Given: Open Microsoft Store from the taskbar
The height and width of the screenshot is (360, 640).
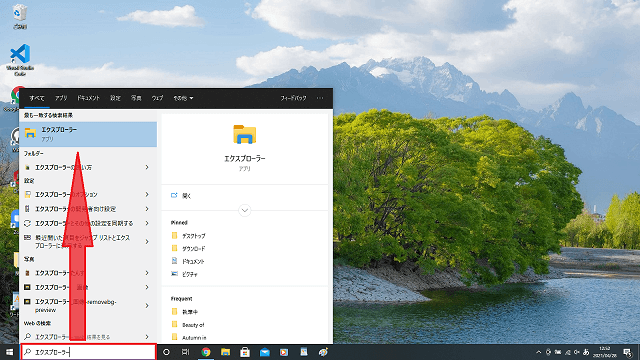Looking at the screenshot, I should [245, 352].
